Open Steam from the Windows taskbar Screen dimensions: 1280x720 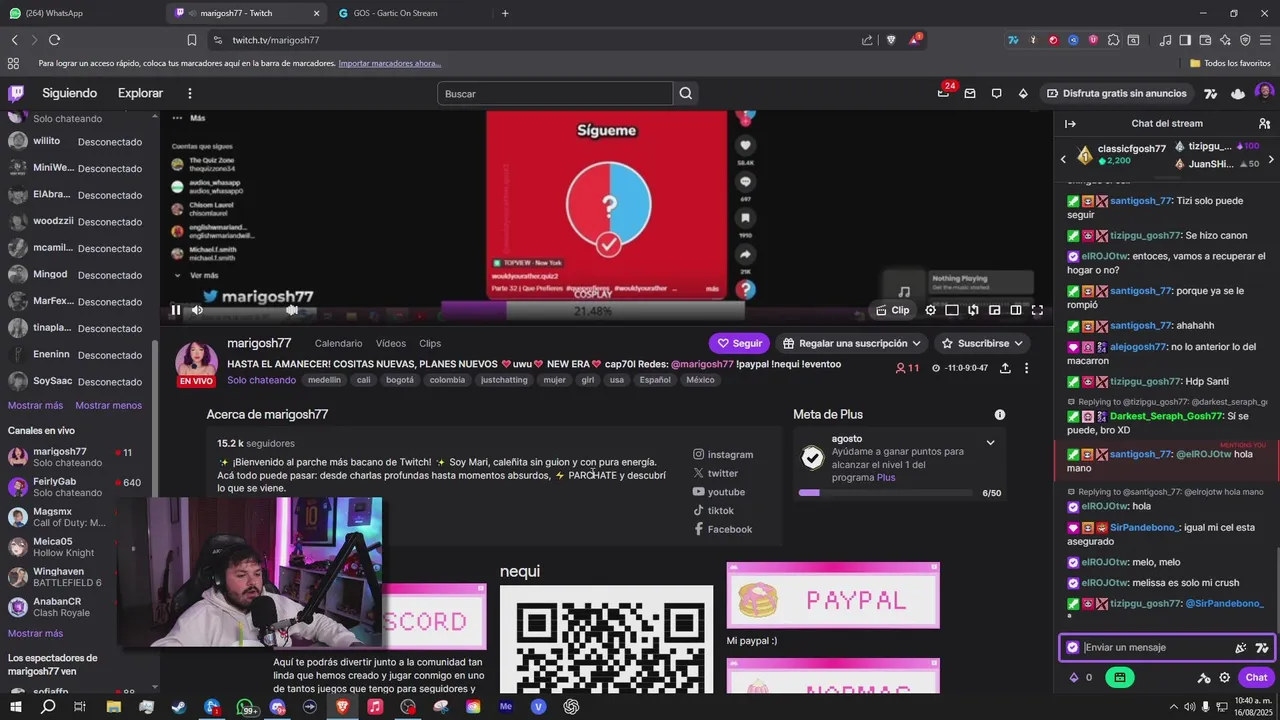coord(178,706)
